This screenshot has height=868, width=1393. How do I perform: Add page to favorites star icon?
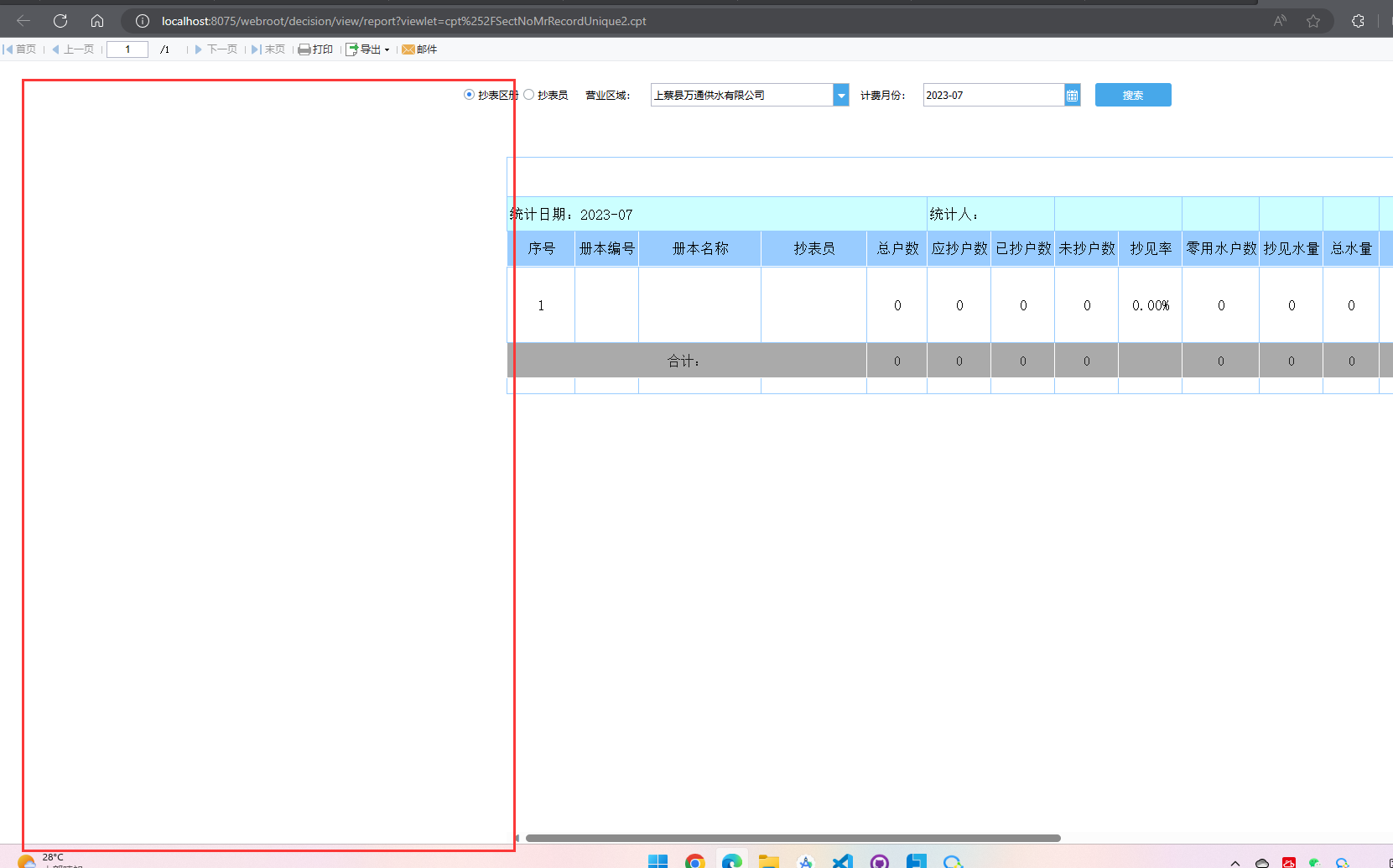tap(1313, 21)
